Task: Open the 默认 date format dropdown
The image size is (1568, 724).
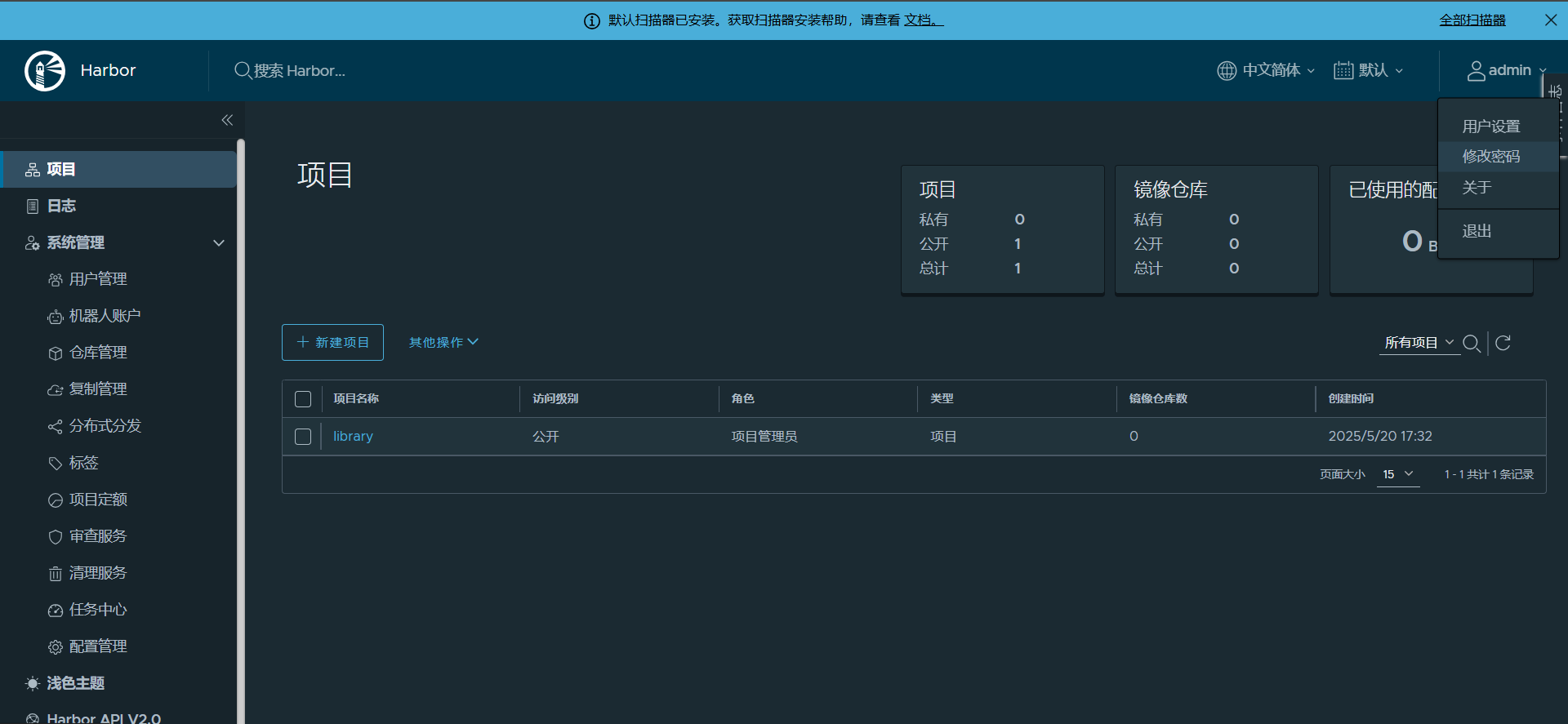Action: 1370,71
